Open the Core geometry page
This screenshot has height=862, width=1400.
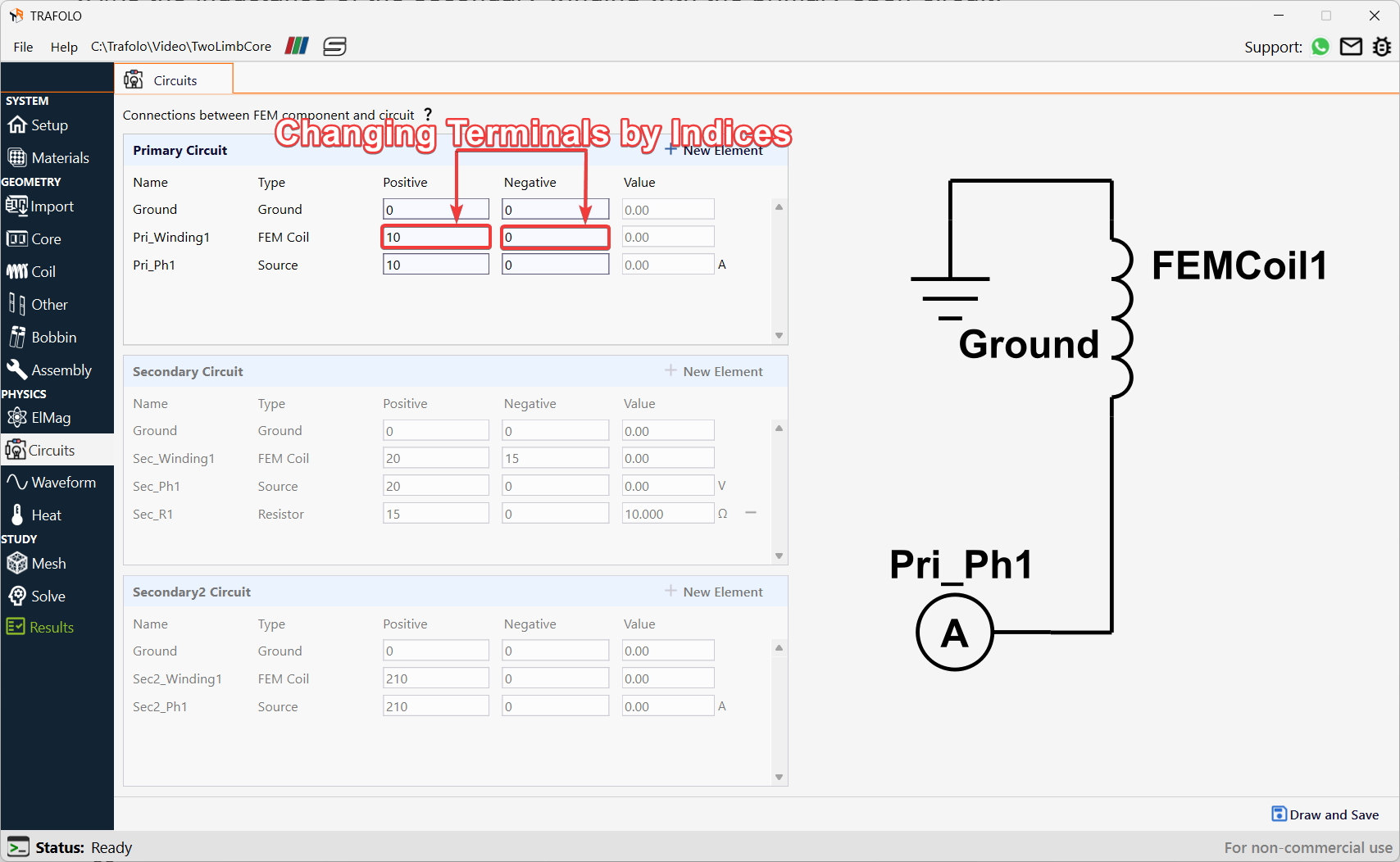[34, 239]
